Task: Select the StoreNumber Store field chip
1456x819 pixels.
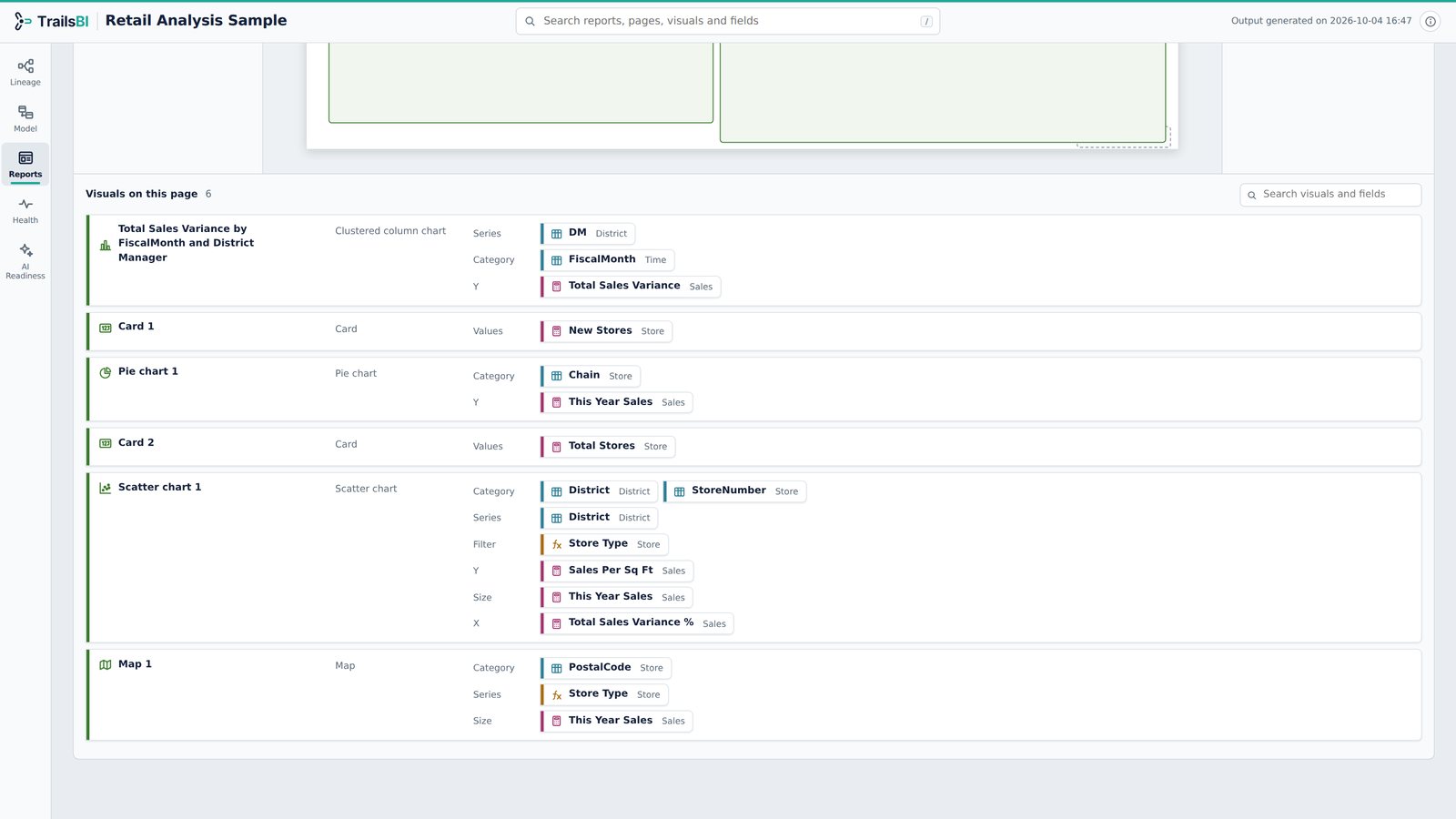Action: click(735, 491)
